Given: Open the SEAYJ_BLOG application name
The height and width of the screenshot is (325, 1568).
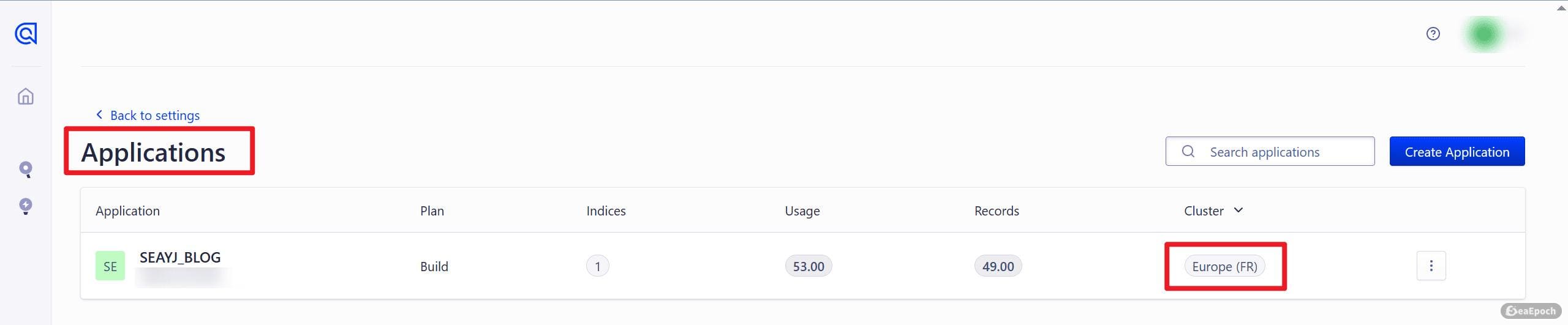Looking at the screenshot, I should [x=180, y=258].
